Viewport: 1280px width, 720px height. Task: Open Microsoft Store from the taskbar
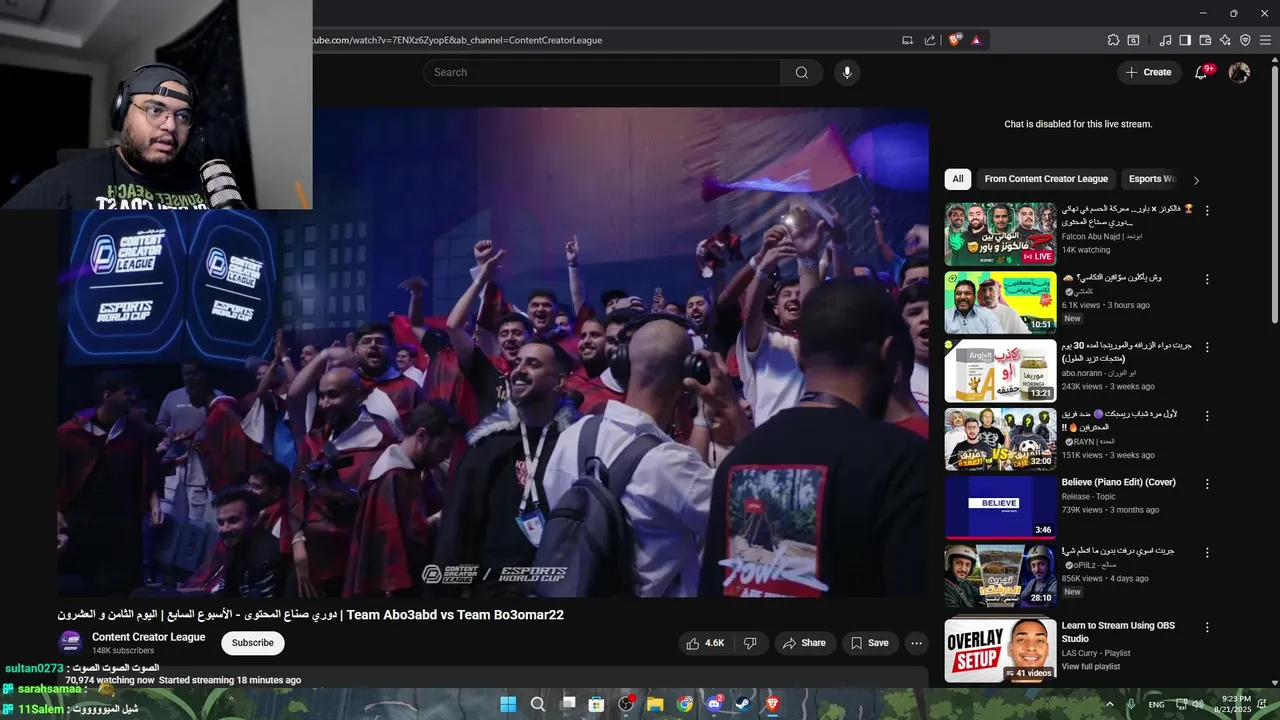pos(597,704)
